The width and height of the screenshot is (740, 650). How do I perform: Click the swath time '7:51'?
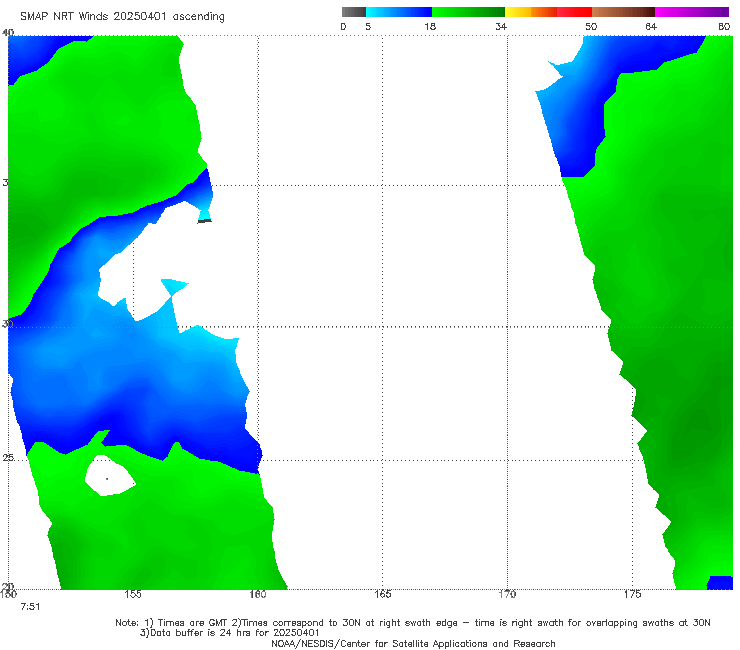(30, 607)
